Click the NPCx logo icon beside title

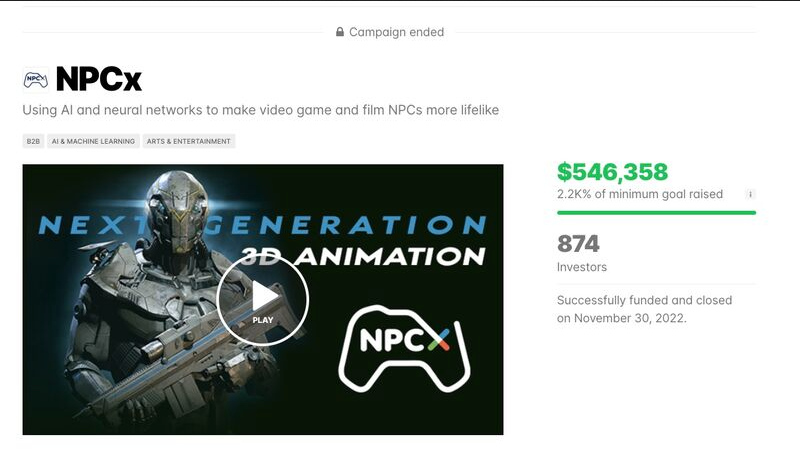tap(36, 80)
